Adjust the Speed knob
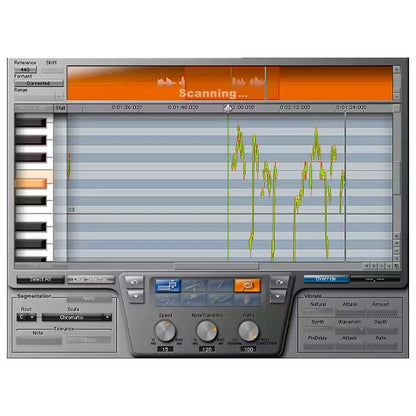 coord(165,331)
